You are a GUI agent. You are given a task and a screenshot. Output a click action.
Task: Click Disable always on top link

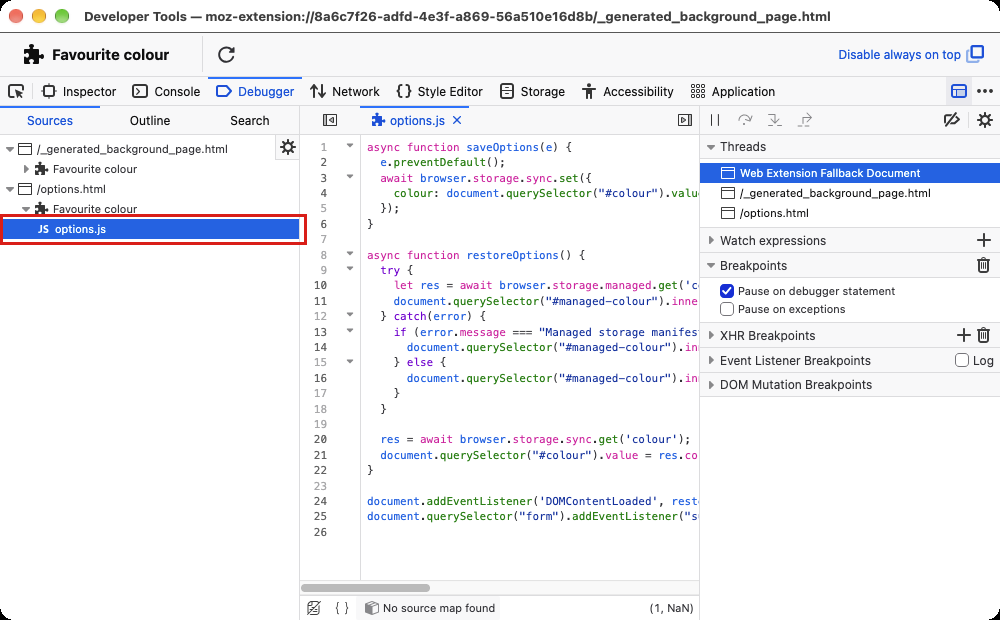[899, 55]
